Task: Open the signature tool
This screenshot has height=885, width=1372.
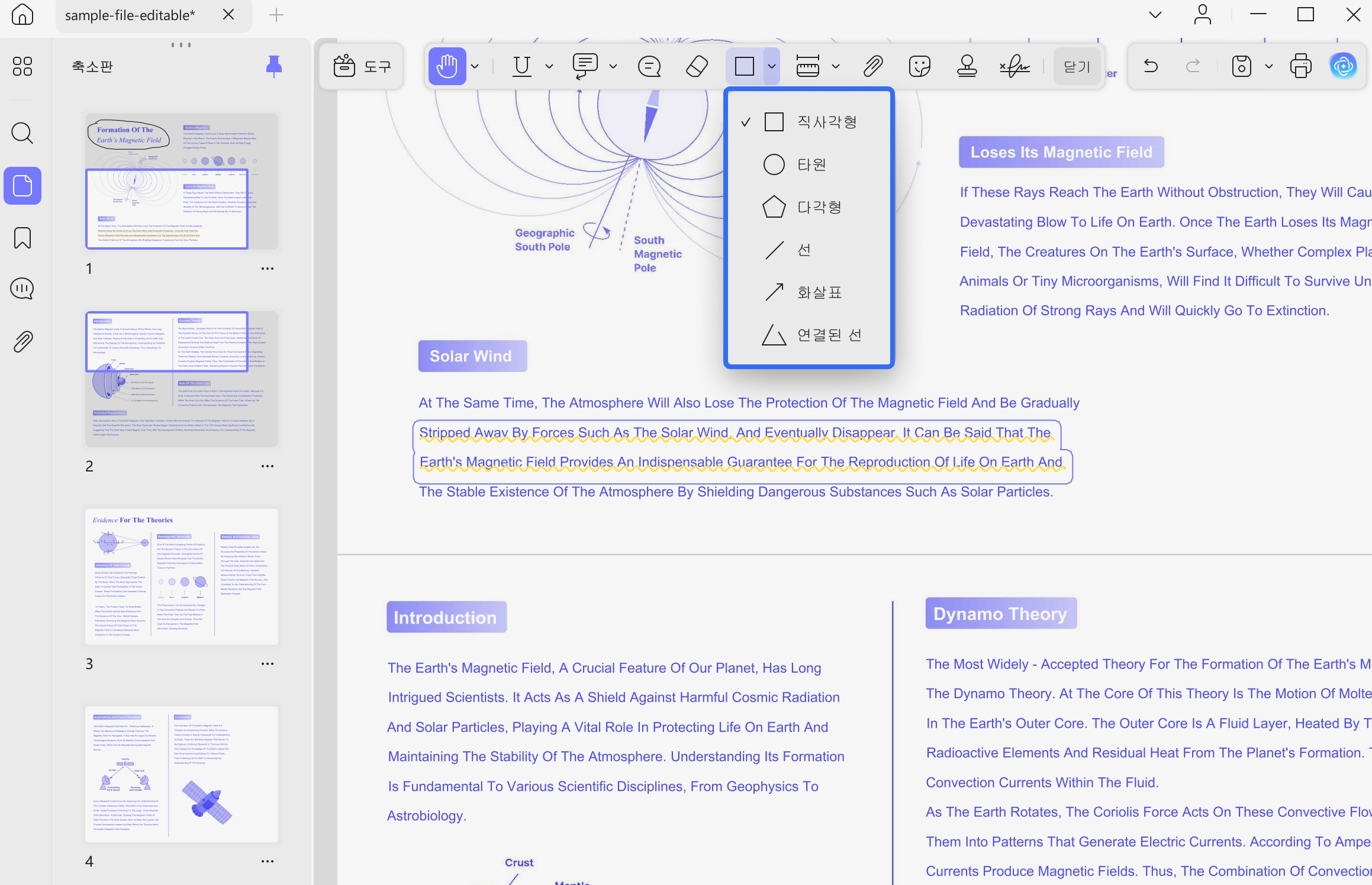Action: [1014, 66]
